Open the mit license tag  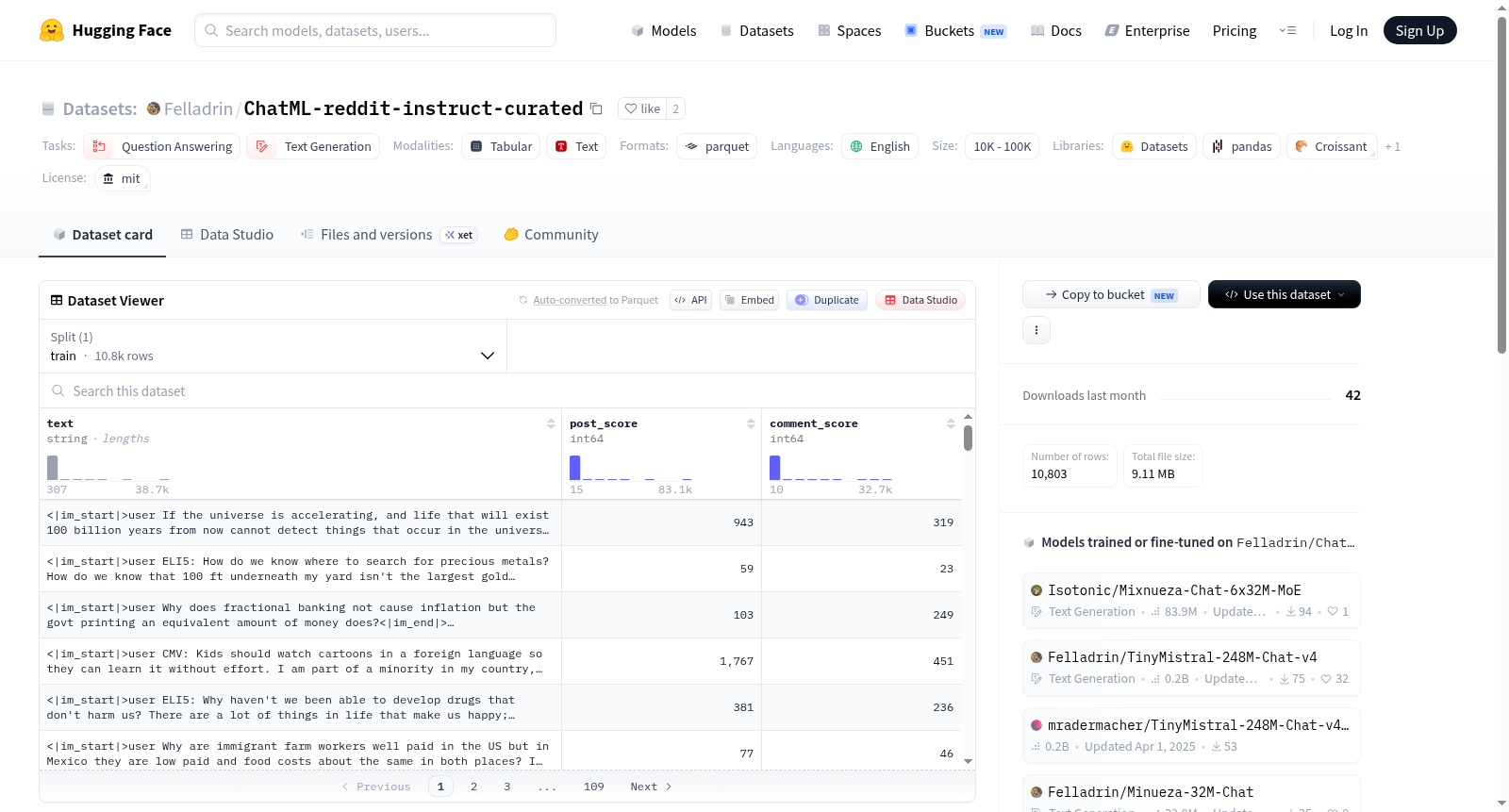(123, 178)
